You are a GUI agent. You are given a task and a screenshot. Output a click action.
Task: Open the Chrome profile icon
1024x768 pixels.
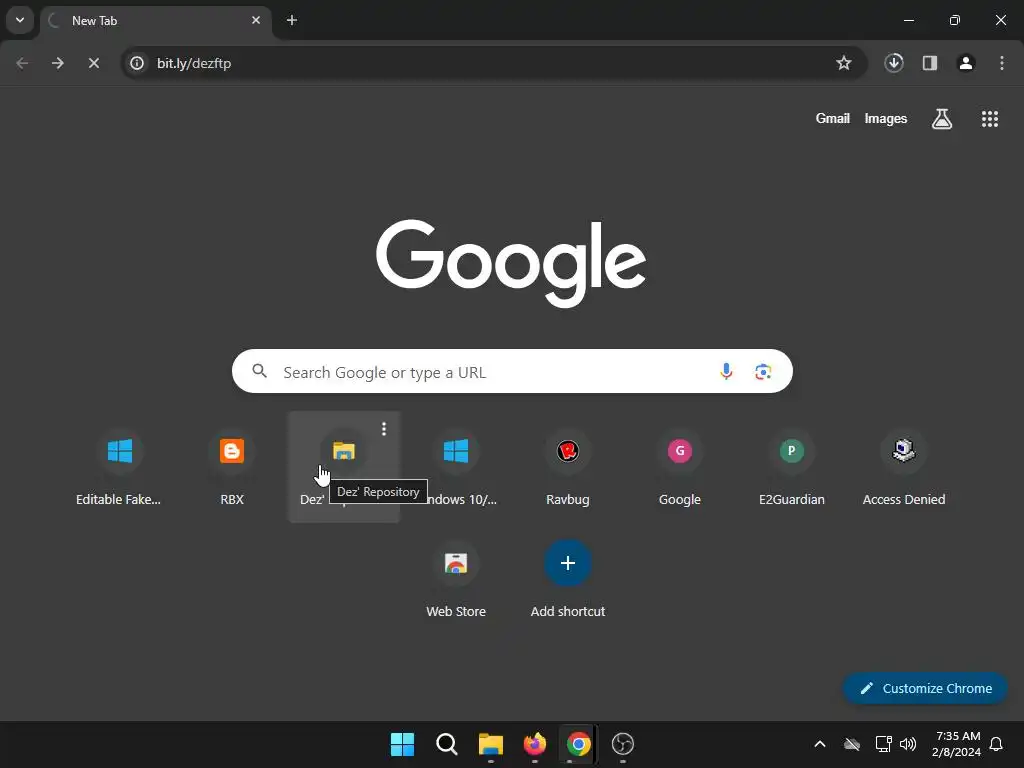coord(966,63)
